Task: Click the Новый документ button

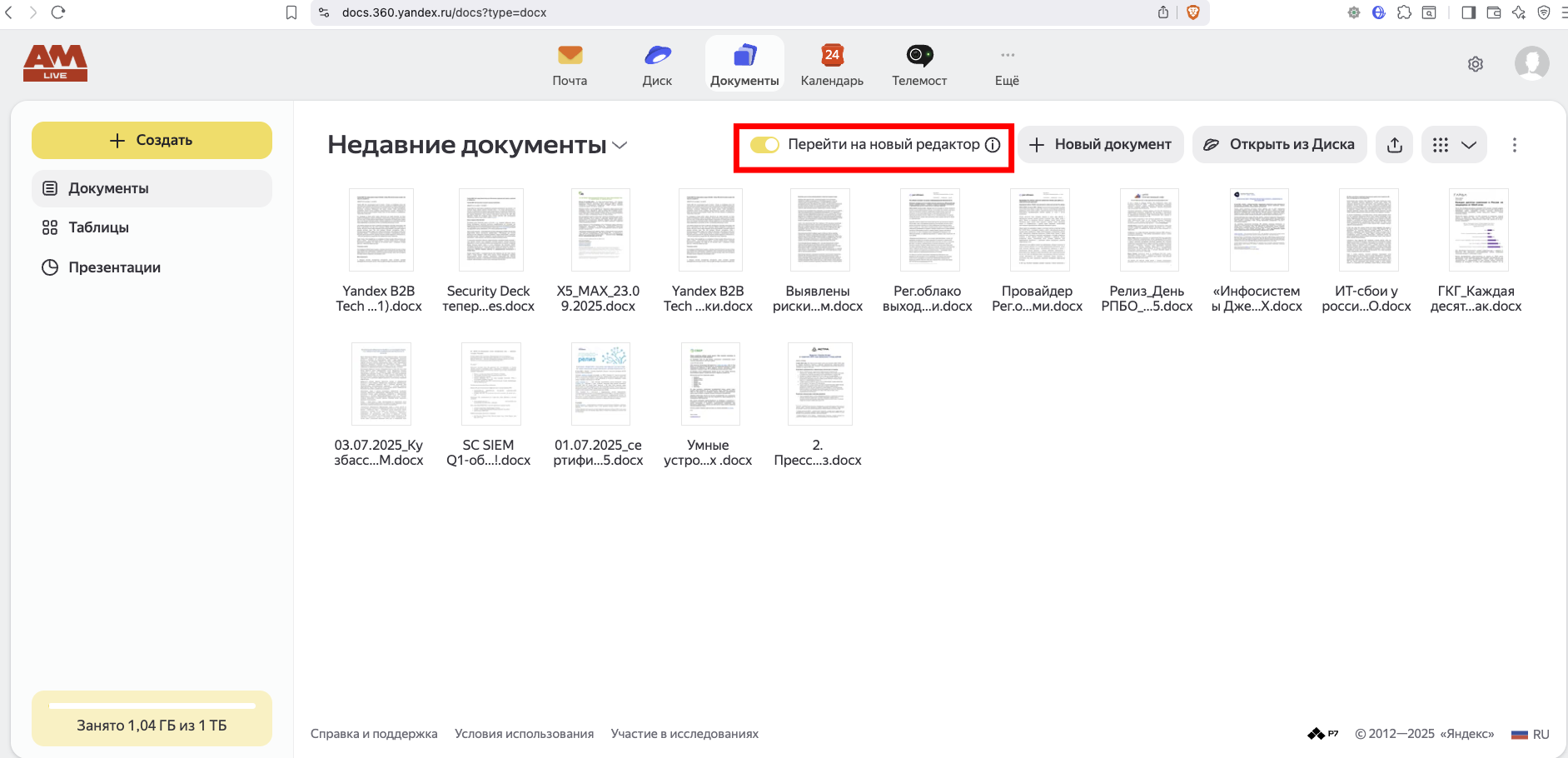Action: click(1101, 145)
